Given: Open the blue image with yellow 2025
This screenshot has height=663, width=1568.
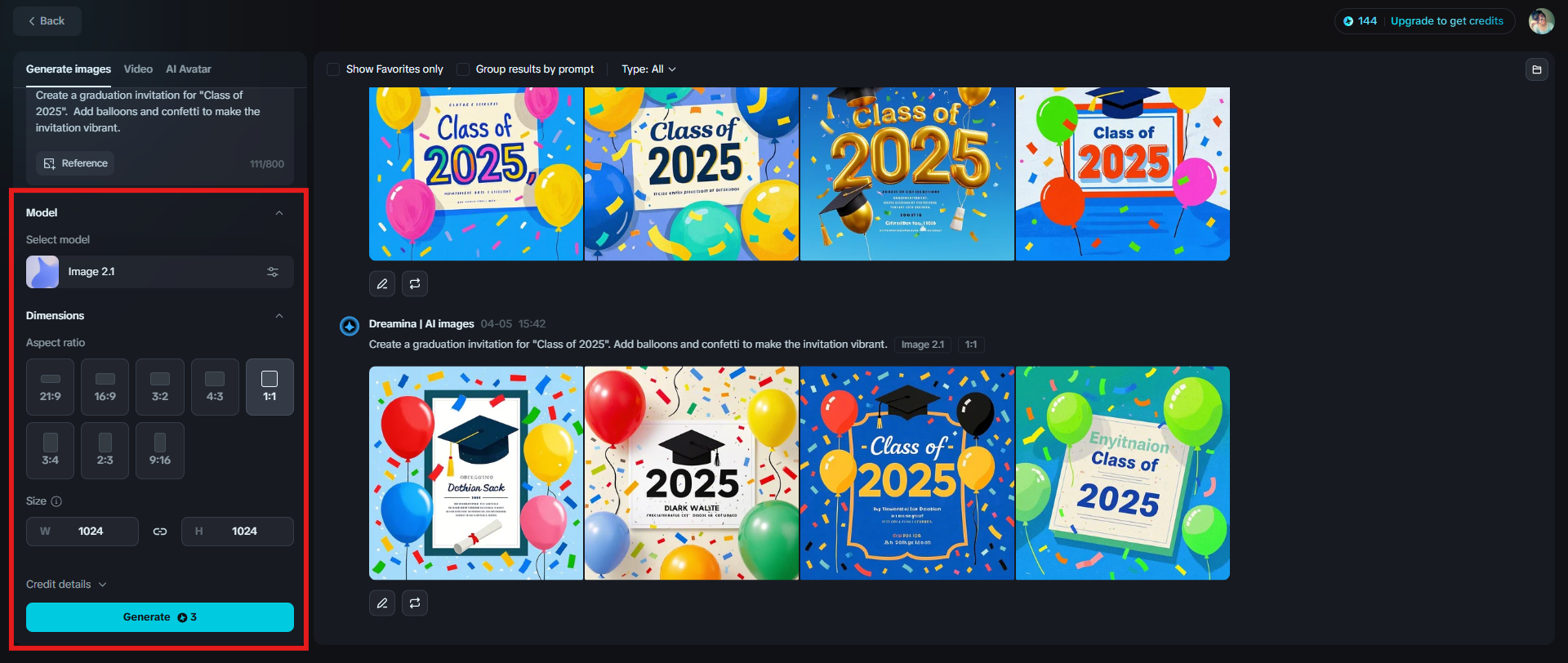Looking at the screenshot, I should click(x=907, y=474).
